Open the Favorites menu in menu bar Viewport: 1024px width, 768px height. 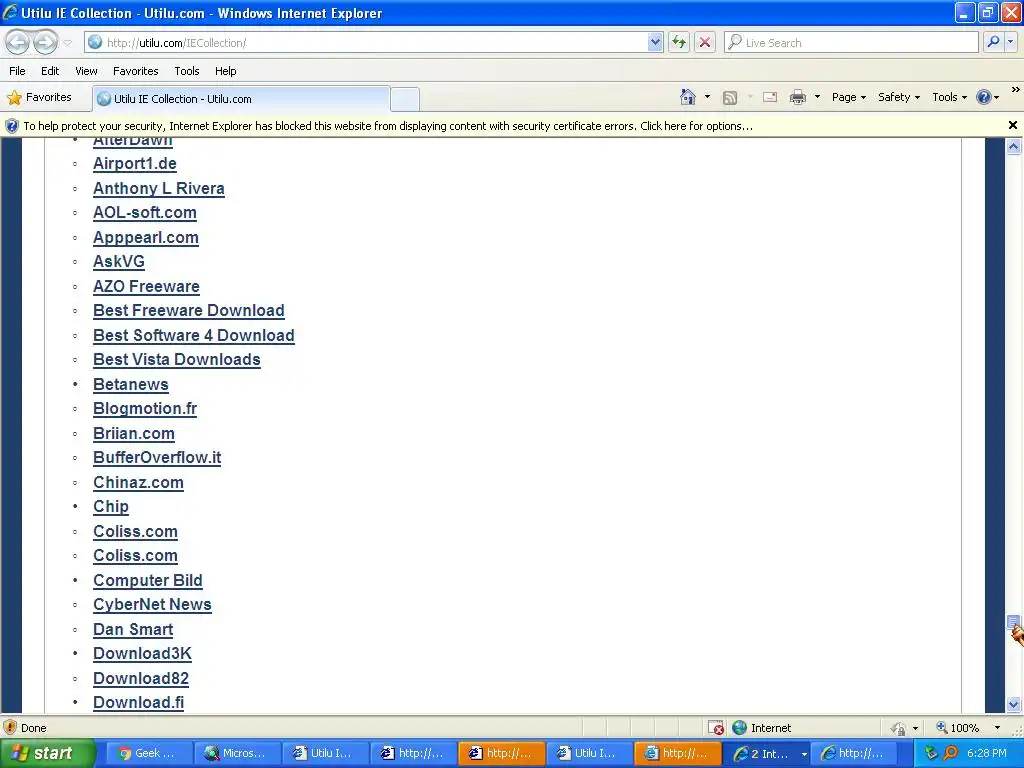pyautogui.click(x=135, y=71)
